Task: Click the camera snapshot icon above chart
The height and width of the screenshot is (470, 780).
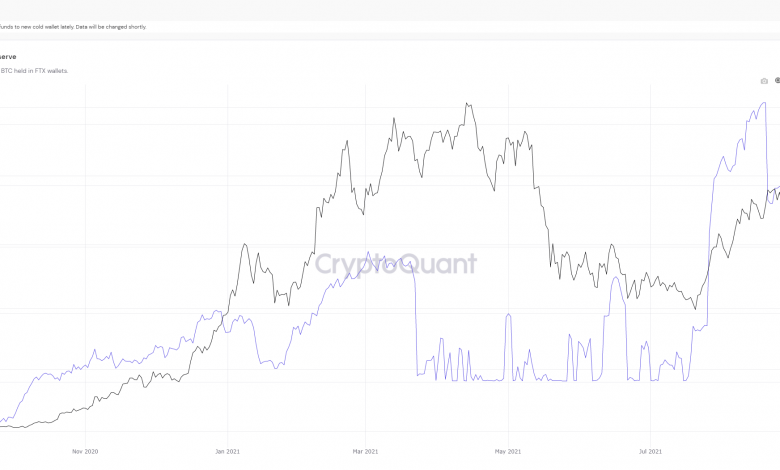Action: point(764,81)
